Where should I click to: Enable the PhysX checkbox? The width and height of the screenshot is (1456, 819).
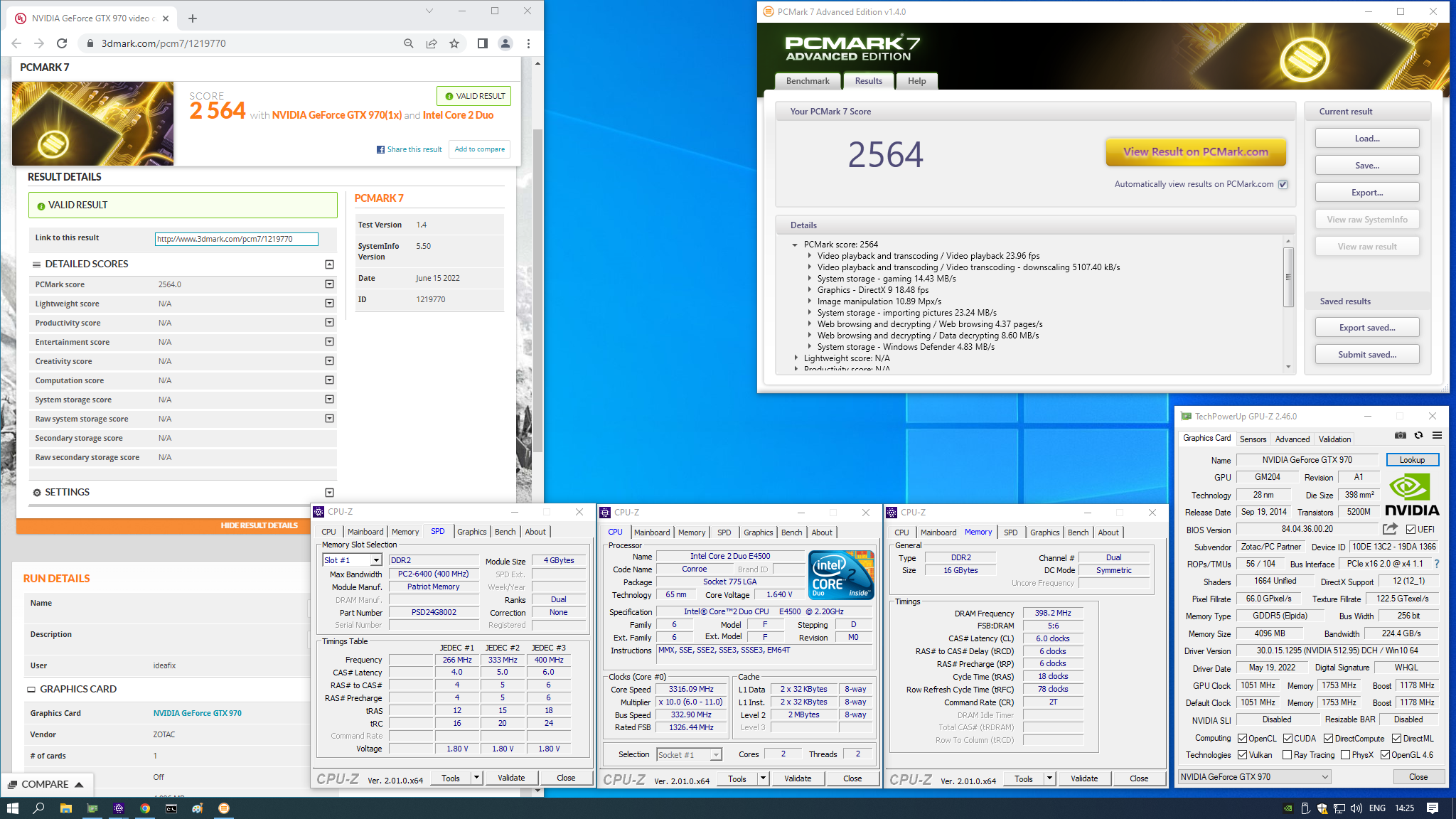1345,755
